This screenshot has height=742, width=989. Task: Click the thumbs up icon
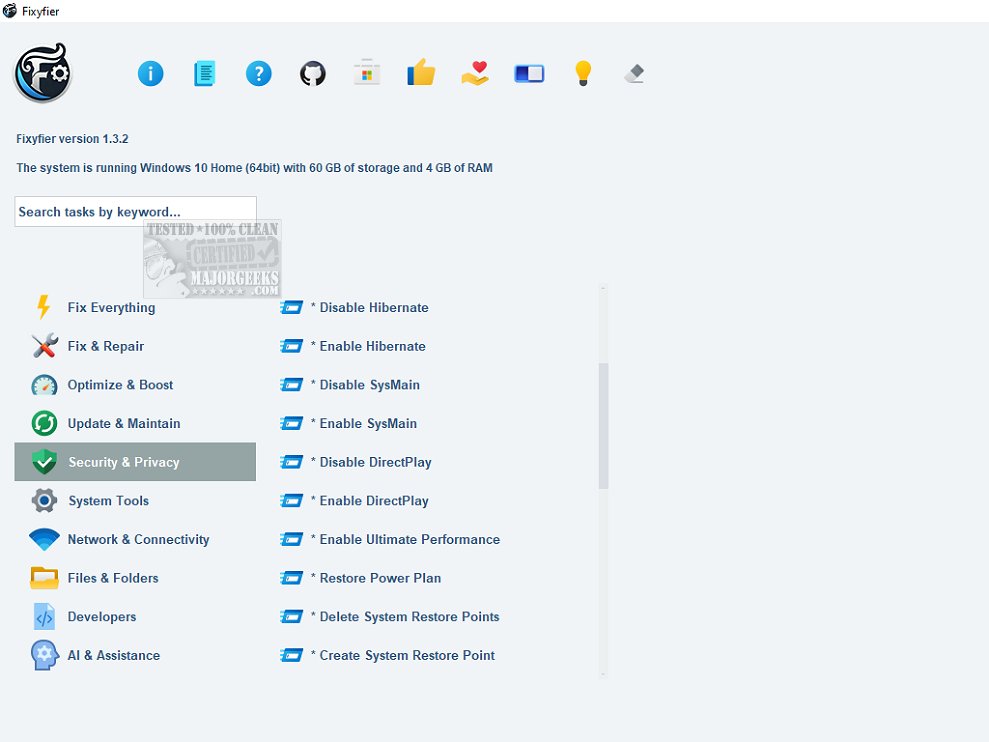pyautogui.click(x=421, y=73)
